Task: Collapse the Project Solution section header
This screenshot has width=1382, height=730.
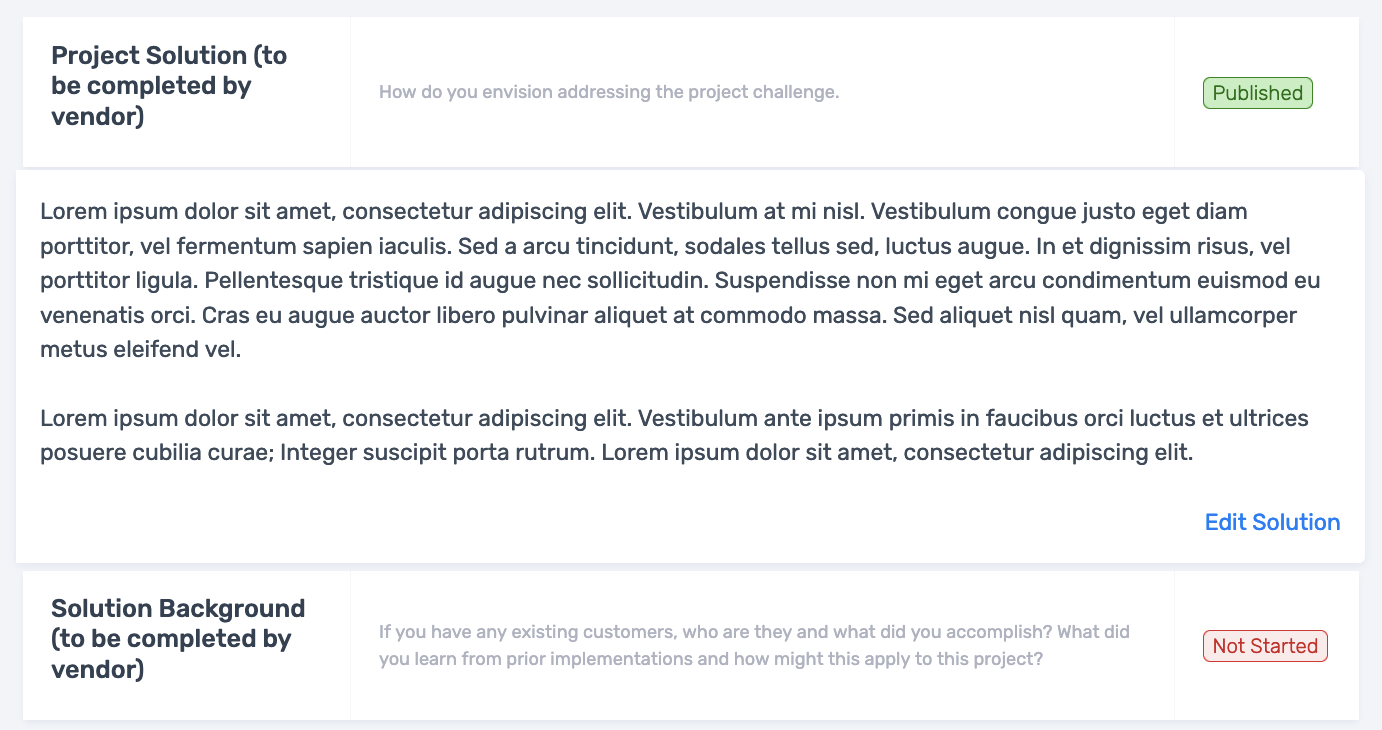Action: 169,86
